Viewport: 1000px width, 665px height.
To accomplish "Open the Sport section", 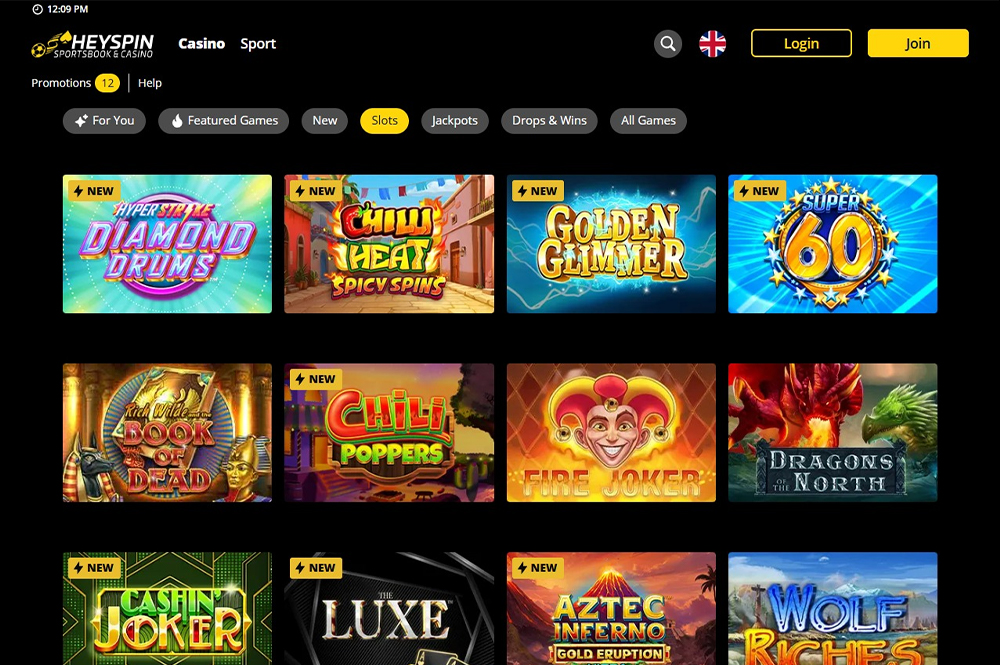I will click(258, 43).
